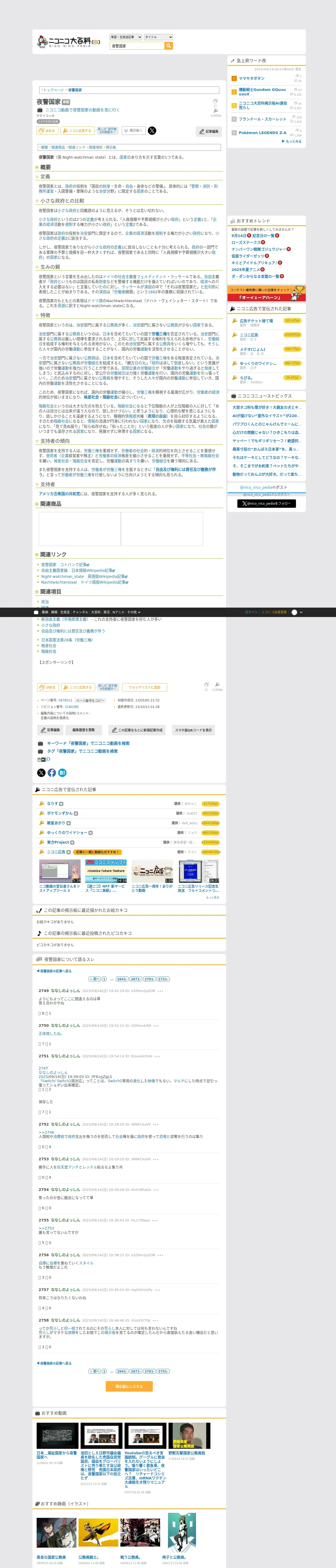Viewport: 336px width, 1568px height.
Task: Click the Hatena Bookmark B! icon
Action: (x=62, y=773)
